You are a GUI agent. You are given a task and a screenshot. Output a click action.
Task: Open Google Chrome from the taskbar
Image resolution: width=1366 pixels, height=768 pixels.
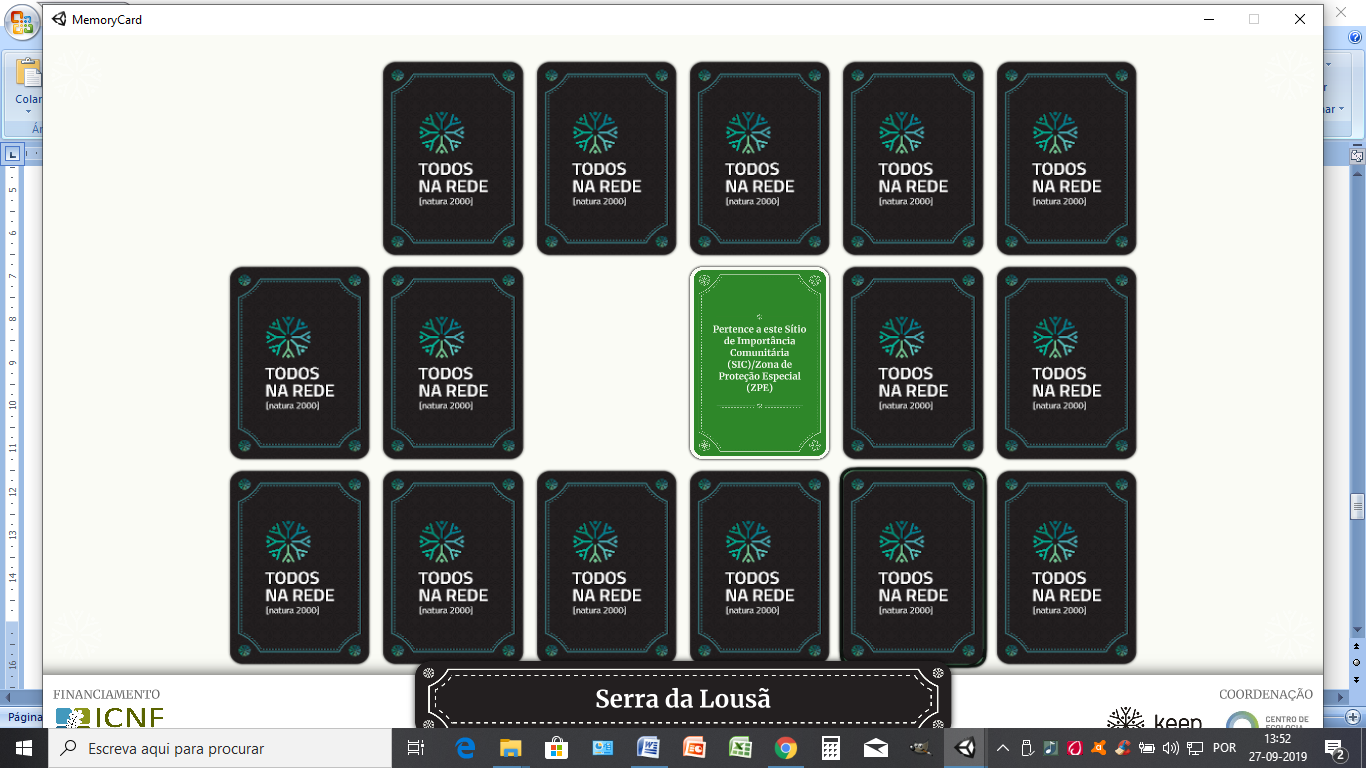pos(785,748)
